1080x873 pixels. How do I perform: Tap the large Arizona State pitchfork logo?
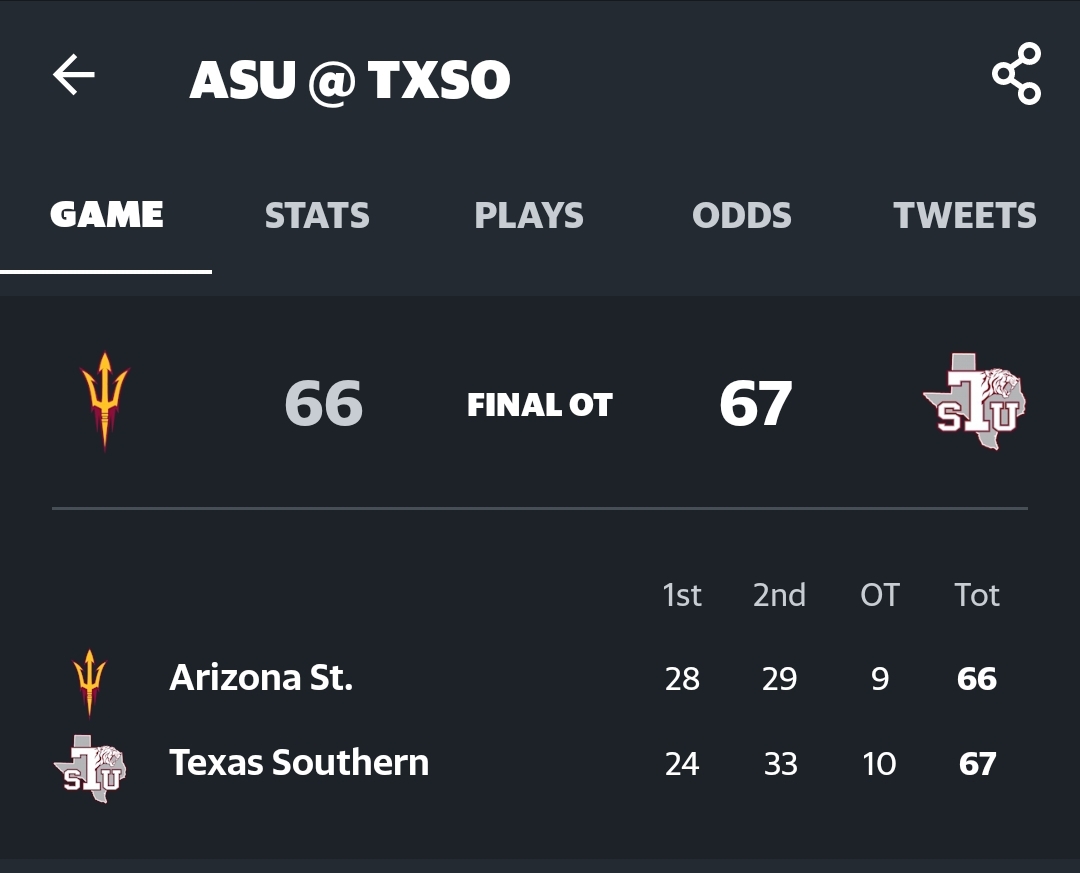[x=105, y=401]
